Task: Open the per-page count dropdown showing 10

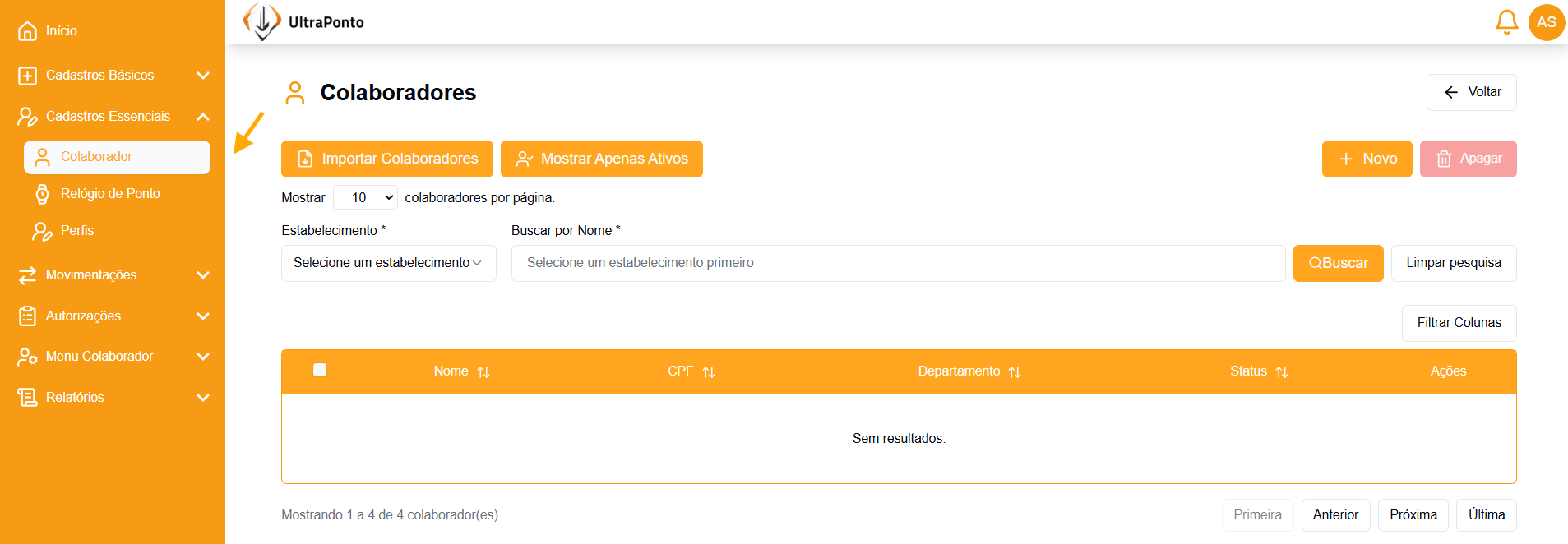Action: coord(365,197)
